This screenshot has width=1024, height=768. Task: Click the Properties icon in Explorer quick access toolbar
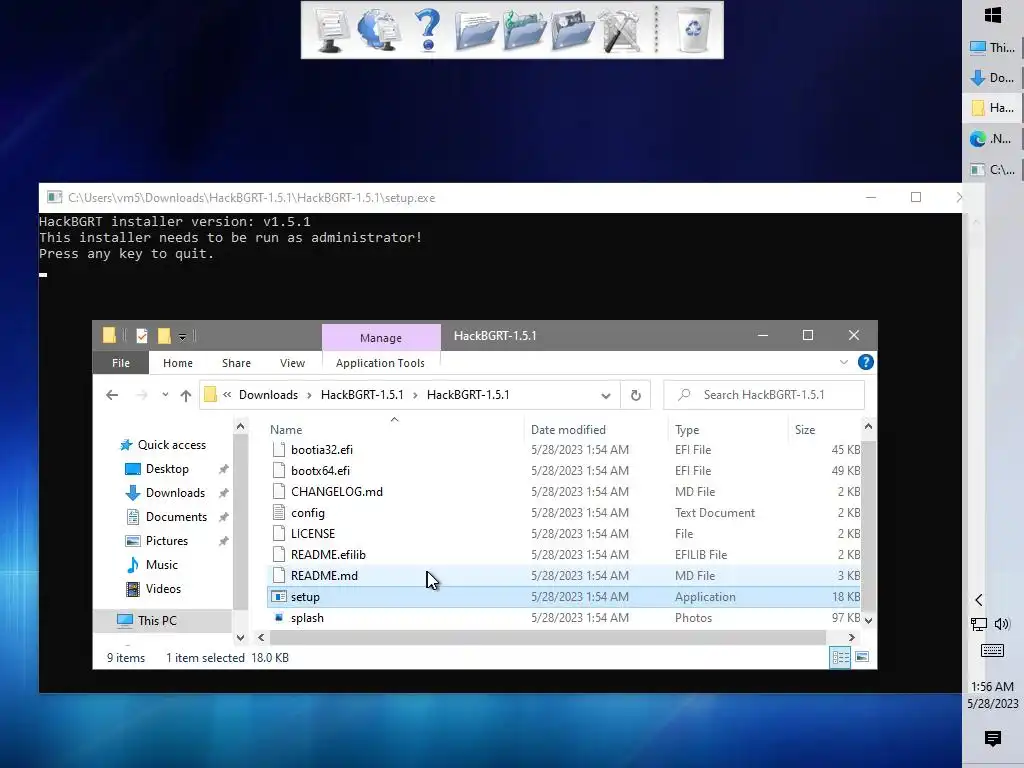(x=142, y=336)
